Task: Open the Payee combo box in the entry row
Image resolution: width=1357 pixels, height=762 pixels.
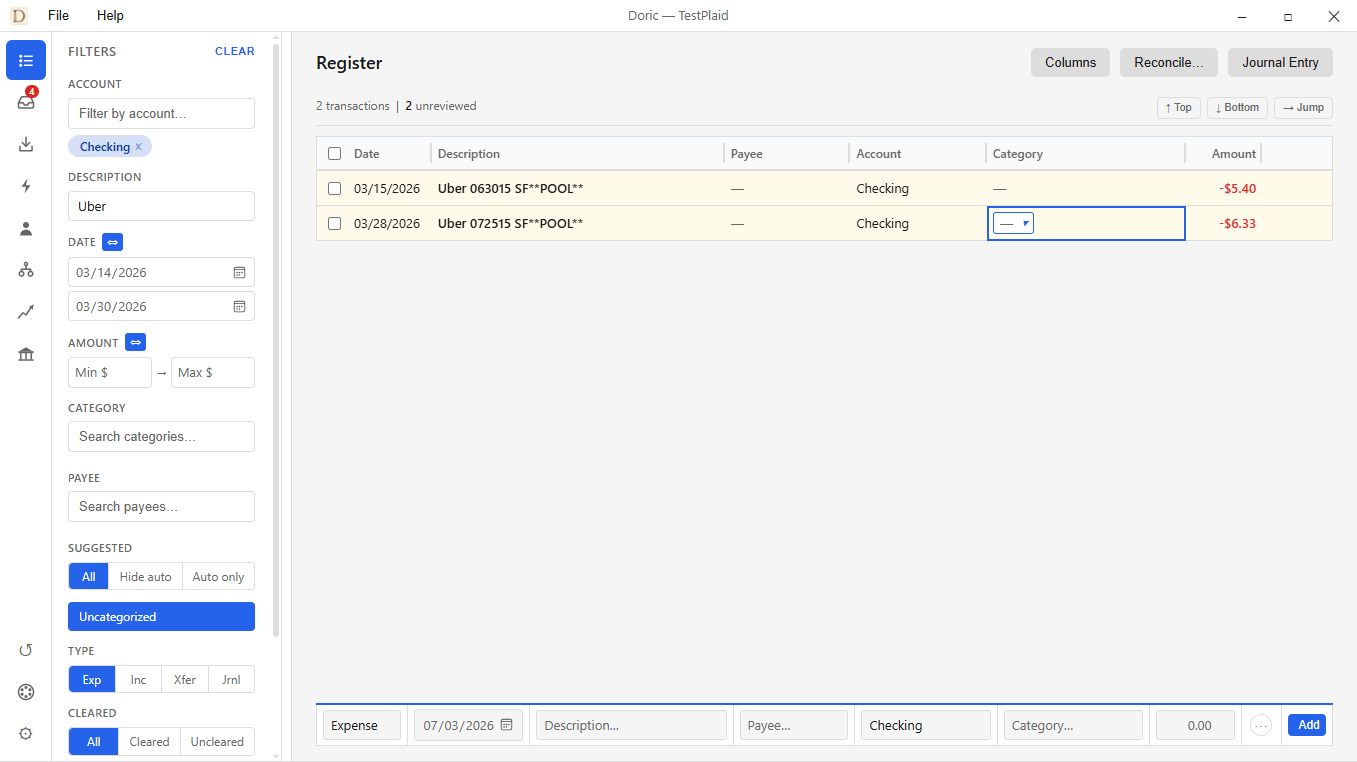Action: coord(794,725)
